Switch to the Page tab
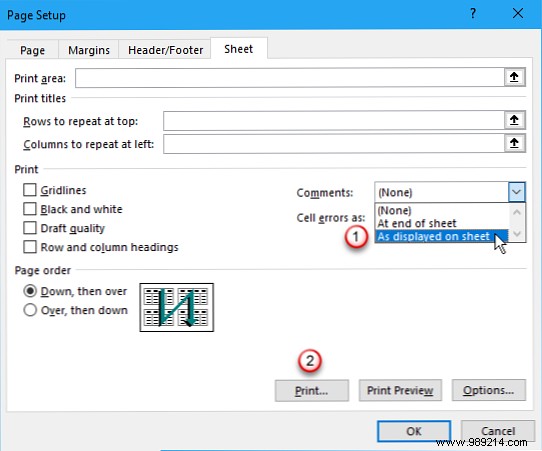The width and height of the screenshot is (542, 451). coord(32,50)
